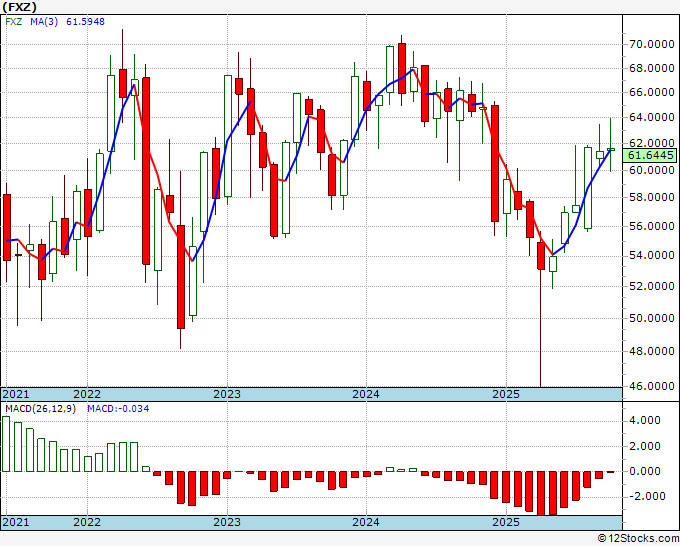Click the (FXZ) chart title
This screenshot has width=680, height=546.
click(19, 7)
